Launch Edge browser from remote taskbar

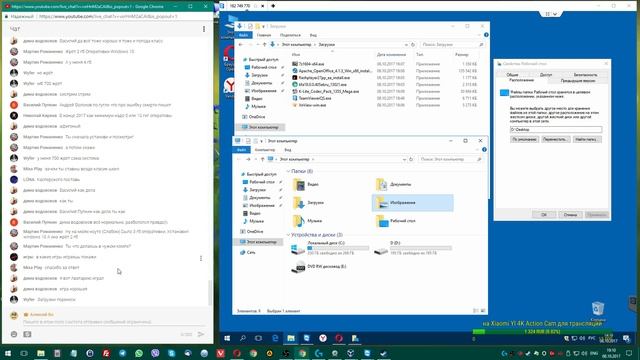coord(275,338)
